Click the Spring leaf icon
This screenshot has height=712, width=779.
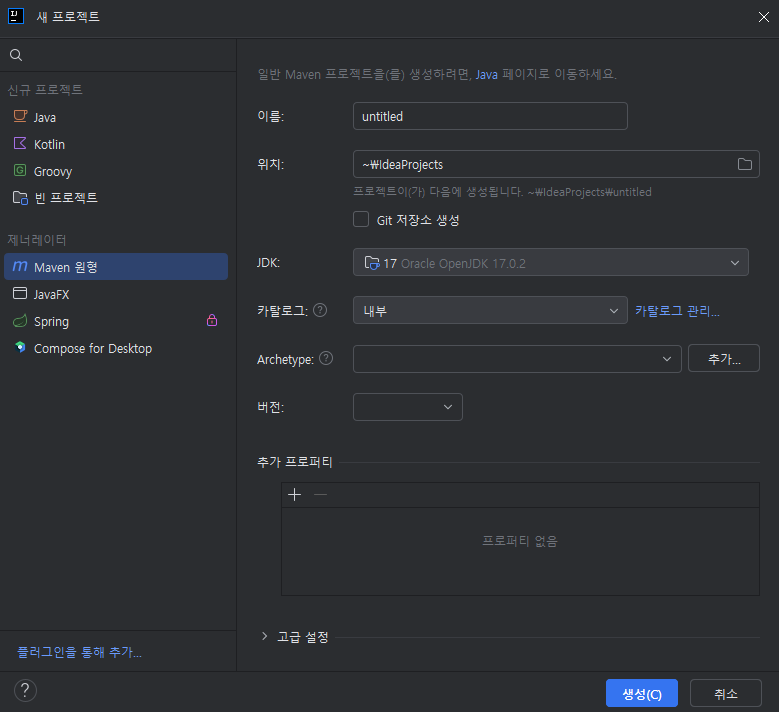tap(20, 321)
